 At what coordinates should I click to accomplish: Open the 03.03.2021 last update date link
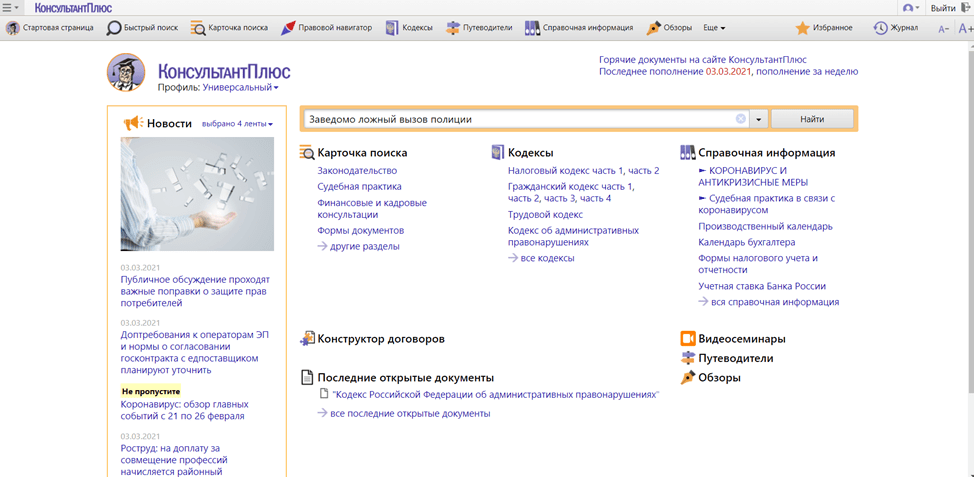[x=729, y=72]
